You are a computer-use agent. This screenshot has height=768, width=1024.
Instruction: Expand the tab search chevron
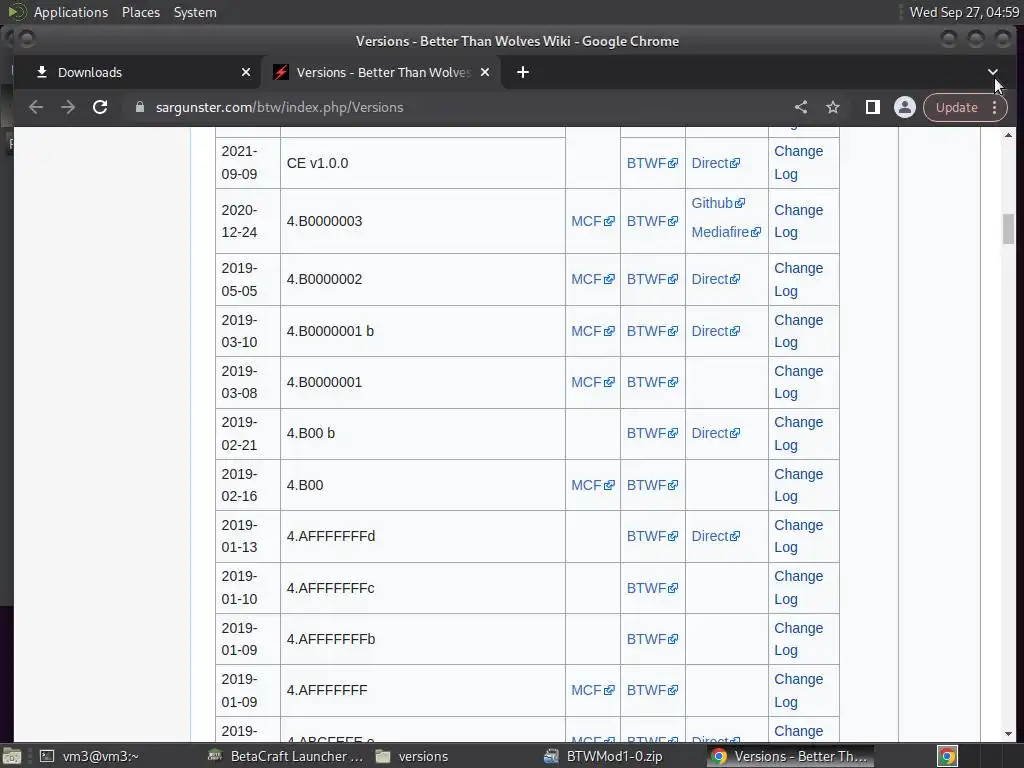click(x=993, y=72)
